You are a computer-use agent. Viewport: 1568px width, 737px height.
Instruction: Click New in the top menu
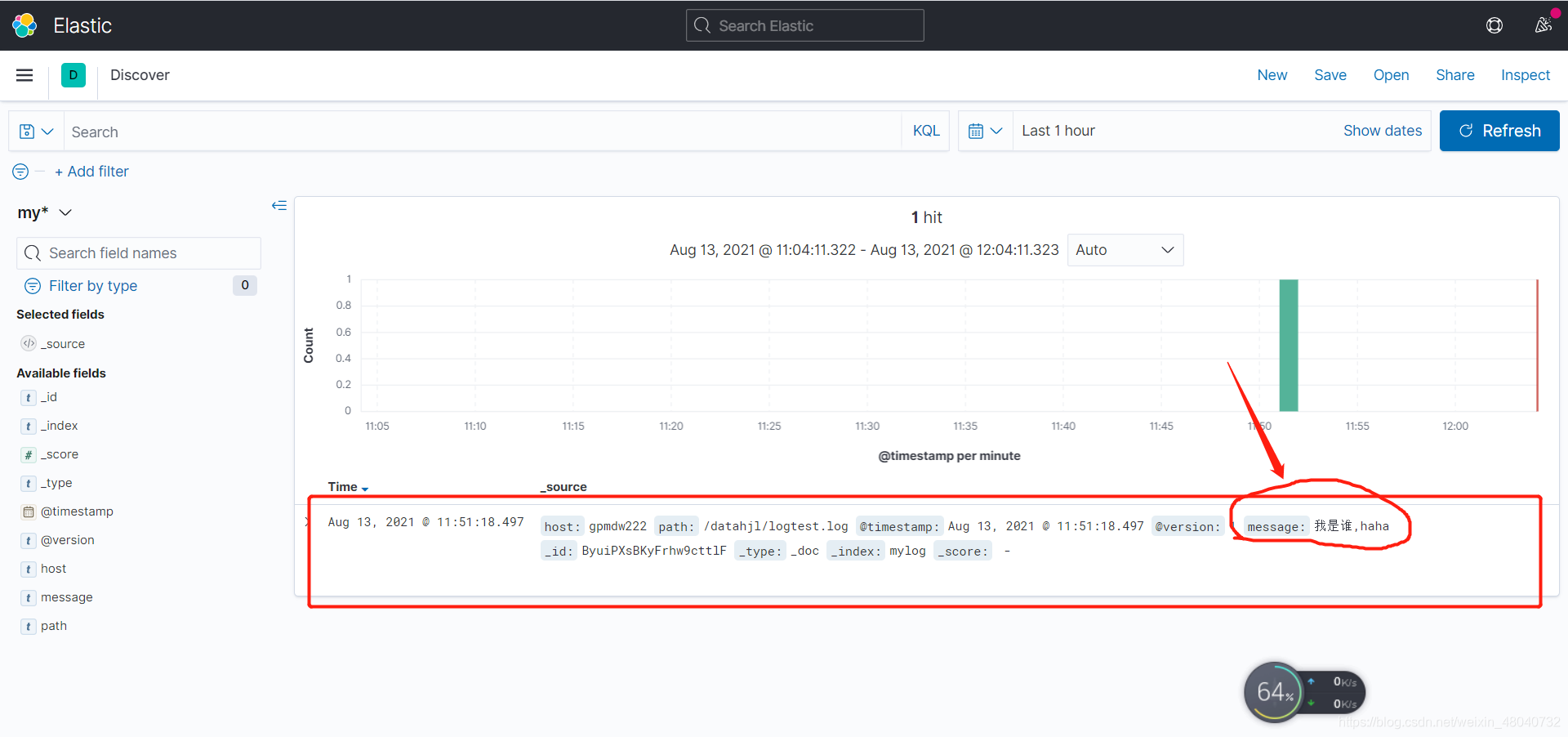[1272, 75]
